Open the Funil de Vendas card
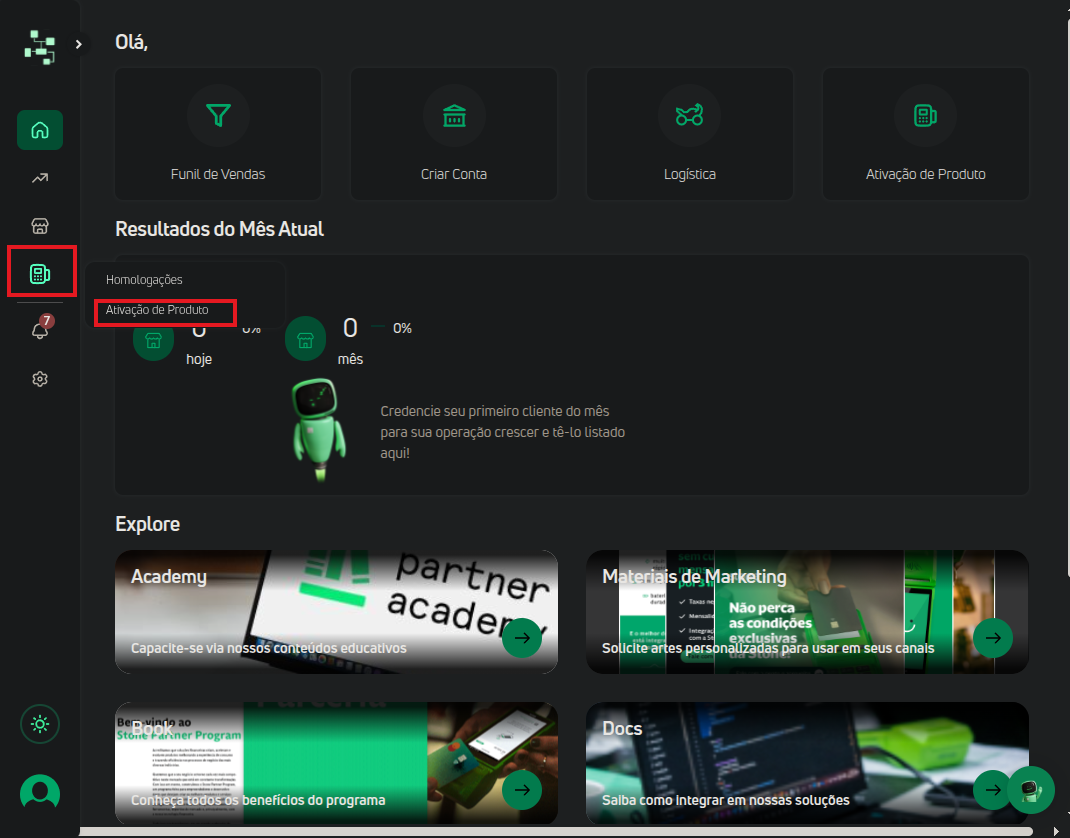This screenshot has width=1070, height=838. click(218, 134)
